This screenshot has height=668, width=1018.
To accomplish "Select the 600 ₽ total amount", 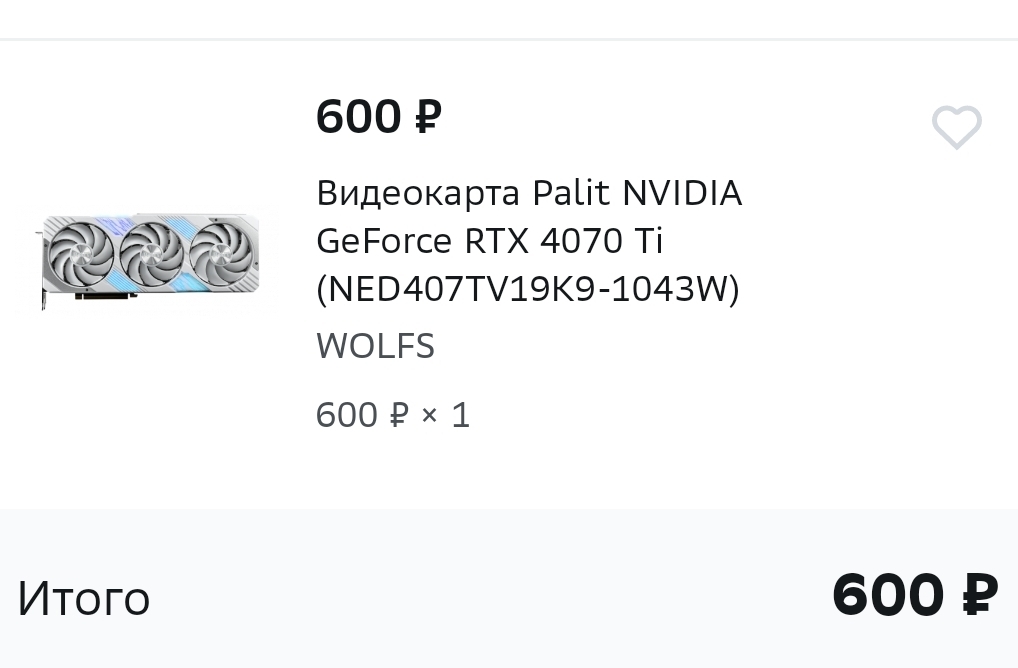I will 915,594.
